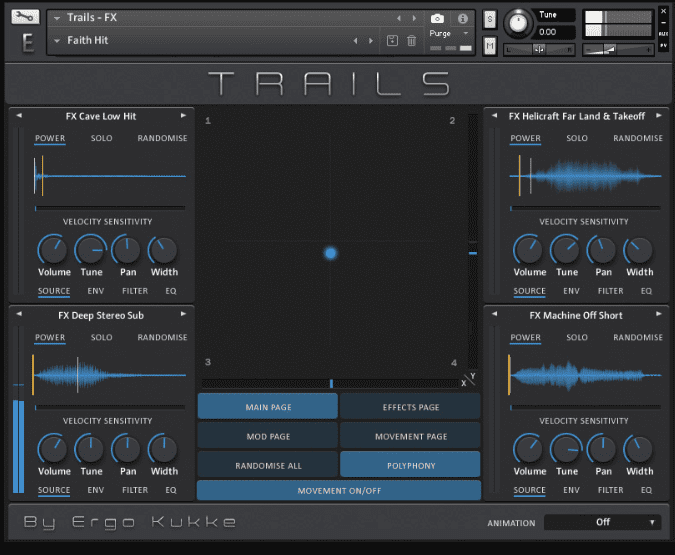
Task: Click the save preset icon
Action: 392,40
